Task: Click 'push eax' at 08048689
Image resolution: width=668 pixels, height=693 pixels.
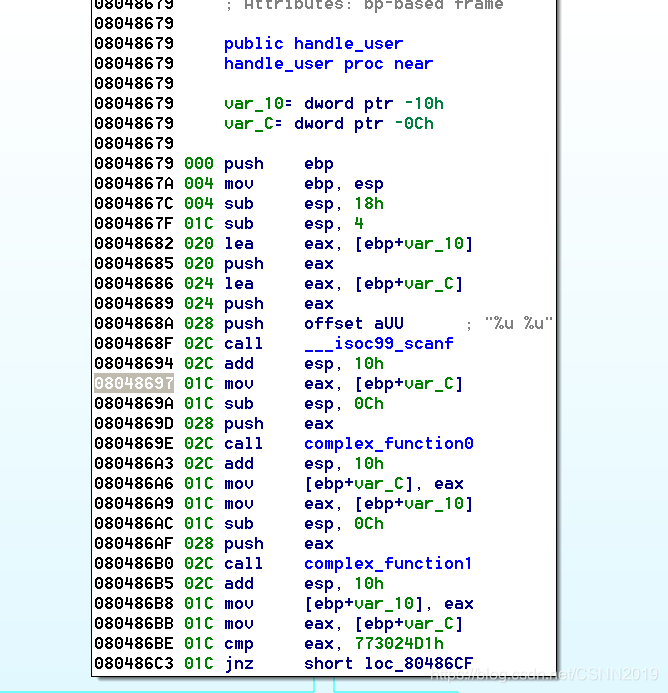Action: pyautogui.click(x=279, y=303)
